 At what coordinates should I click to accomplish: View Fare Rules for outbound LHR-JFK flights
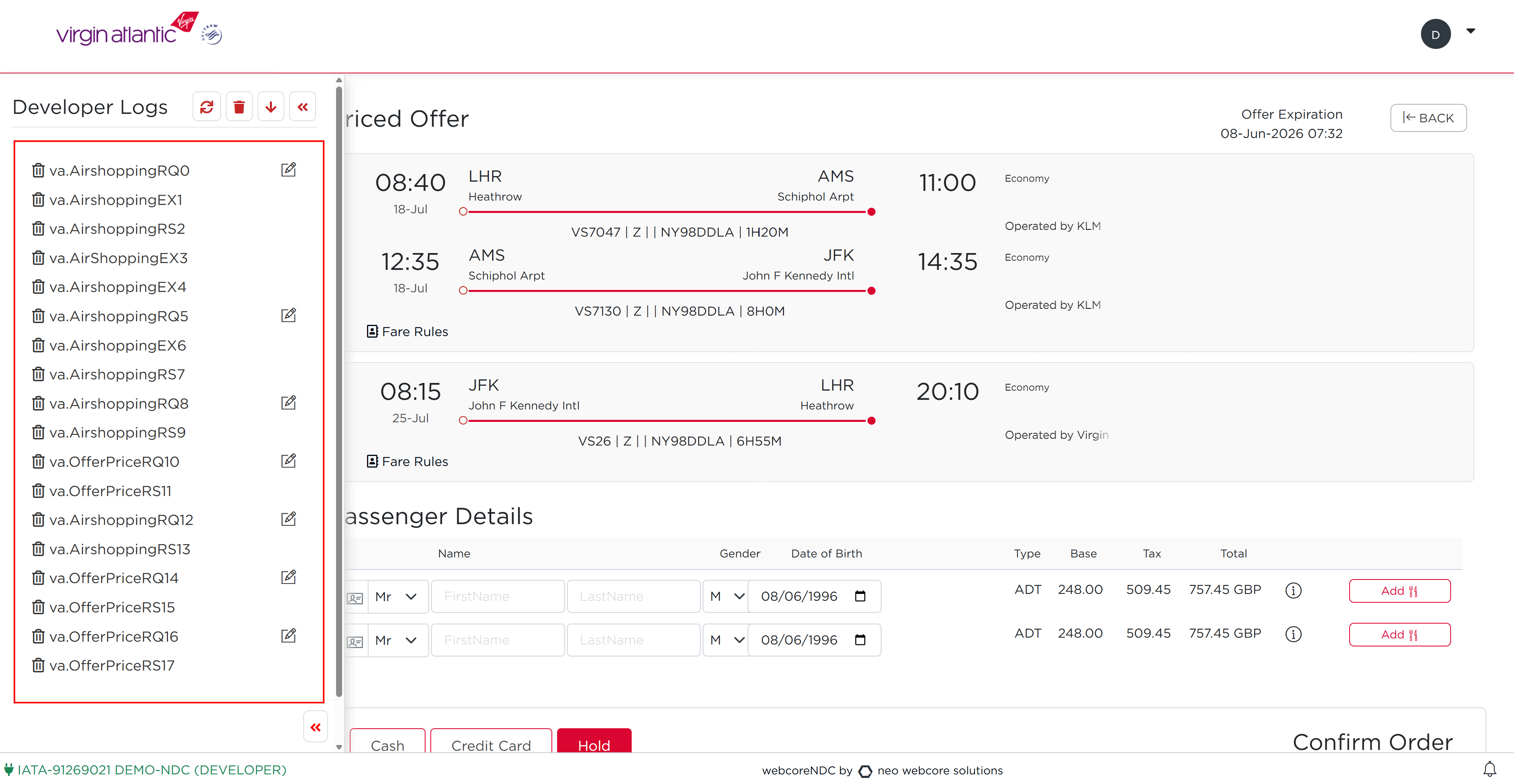tap(407, 332)
